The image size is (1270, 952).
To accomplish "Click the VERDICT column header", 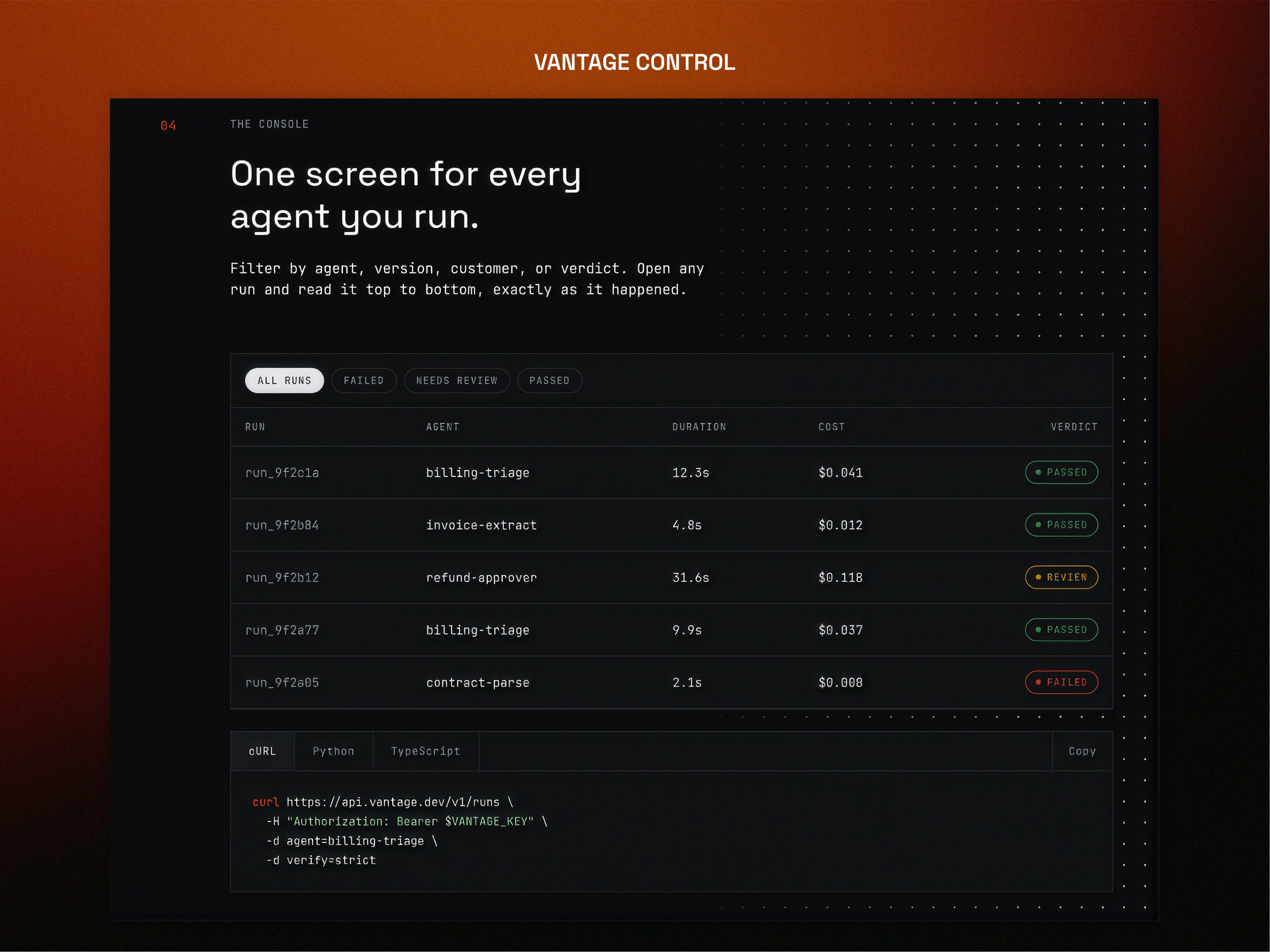I will click(1074, 427).
